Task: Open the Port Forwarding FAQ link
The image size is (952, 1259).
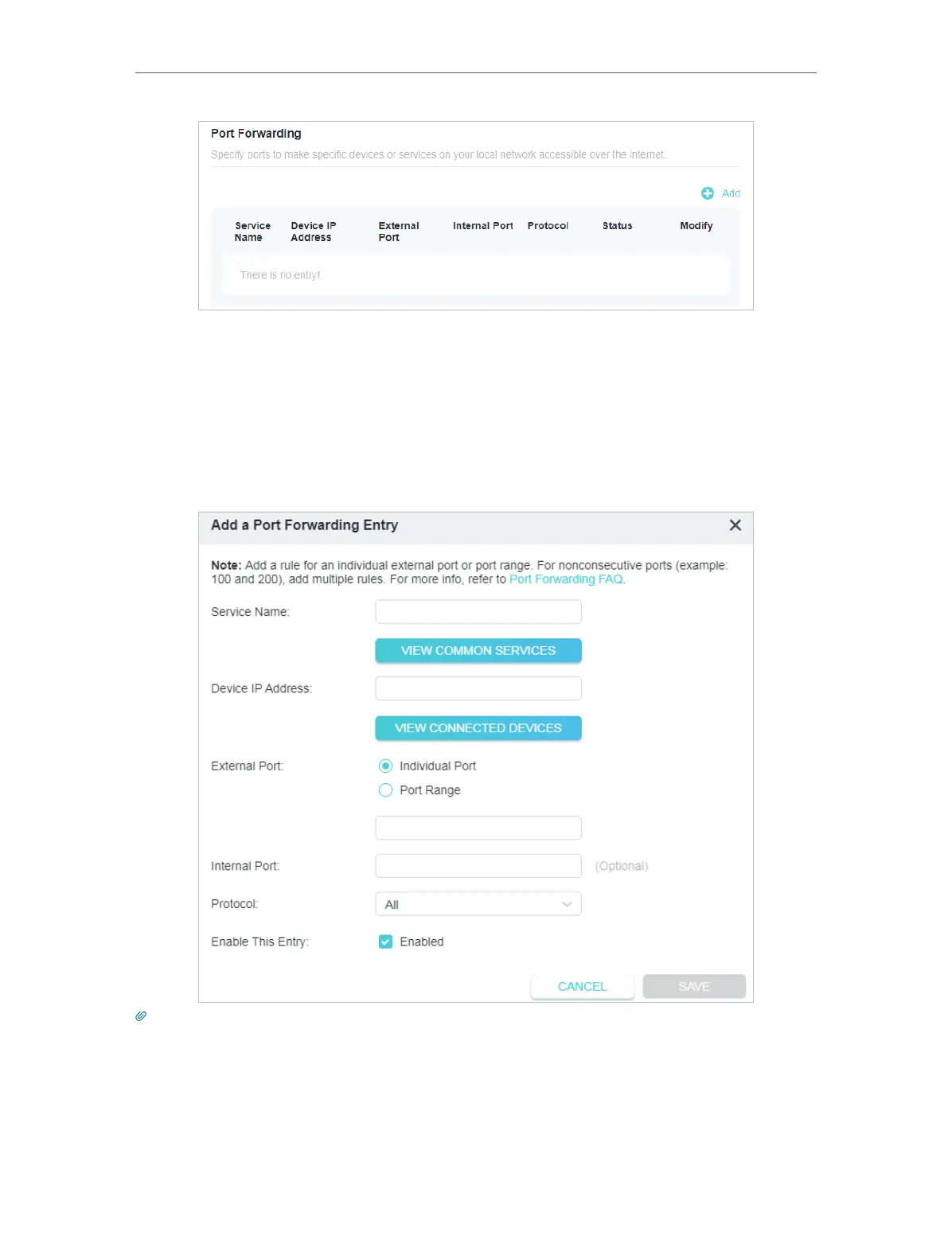Action: 566,579
